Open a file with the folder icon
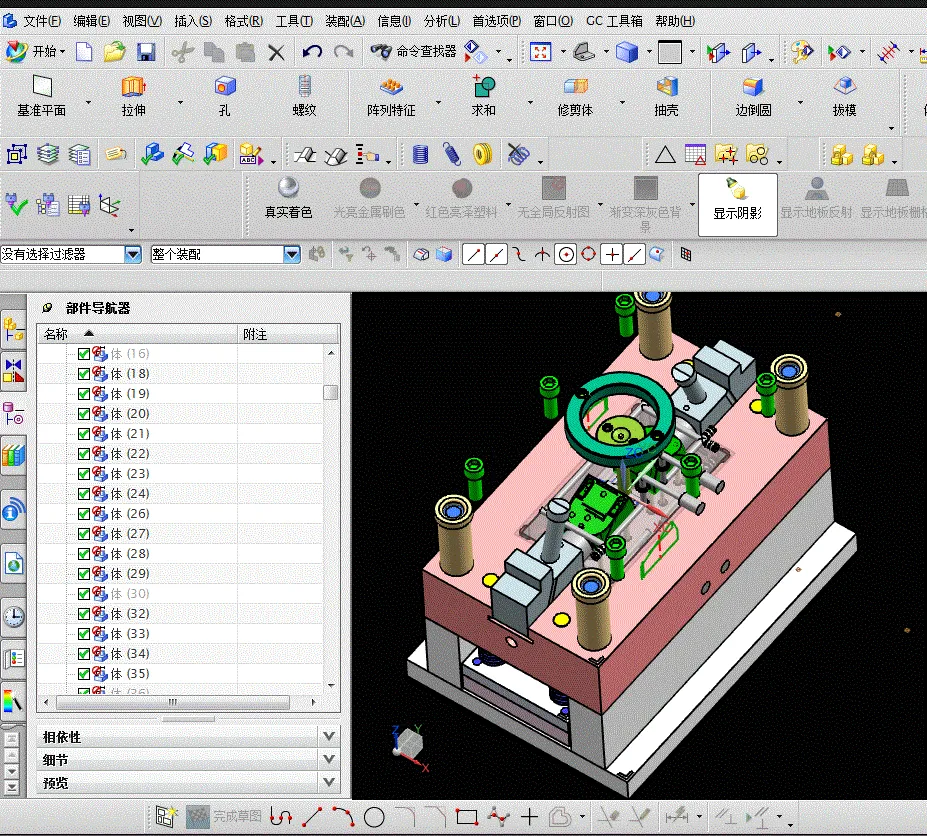The height and width of the screenshot is (836, 927). pos(115,52)
